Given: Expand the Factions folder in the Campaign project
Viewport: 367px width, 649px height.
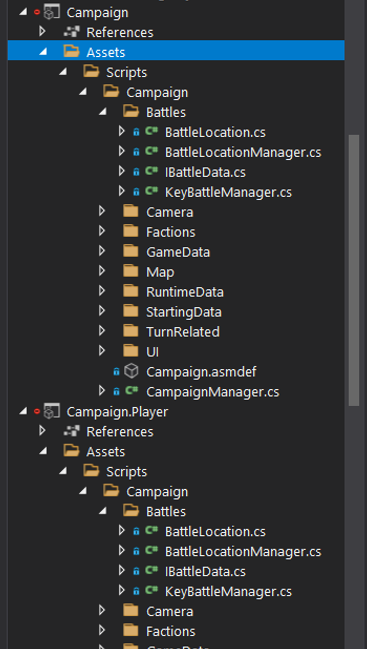Looking at the screenshot, I should tap(102, 231).
